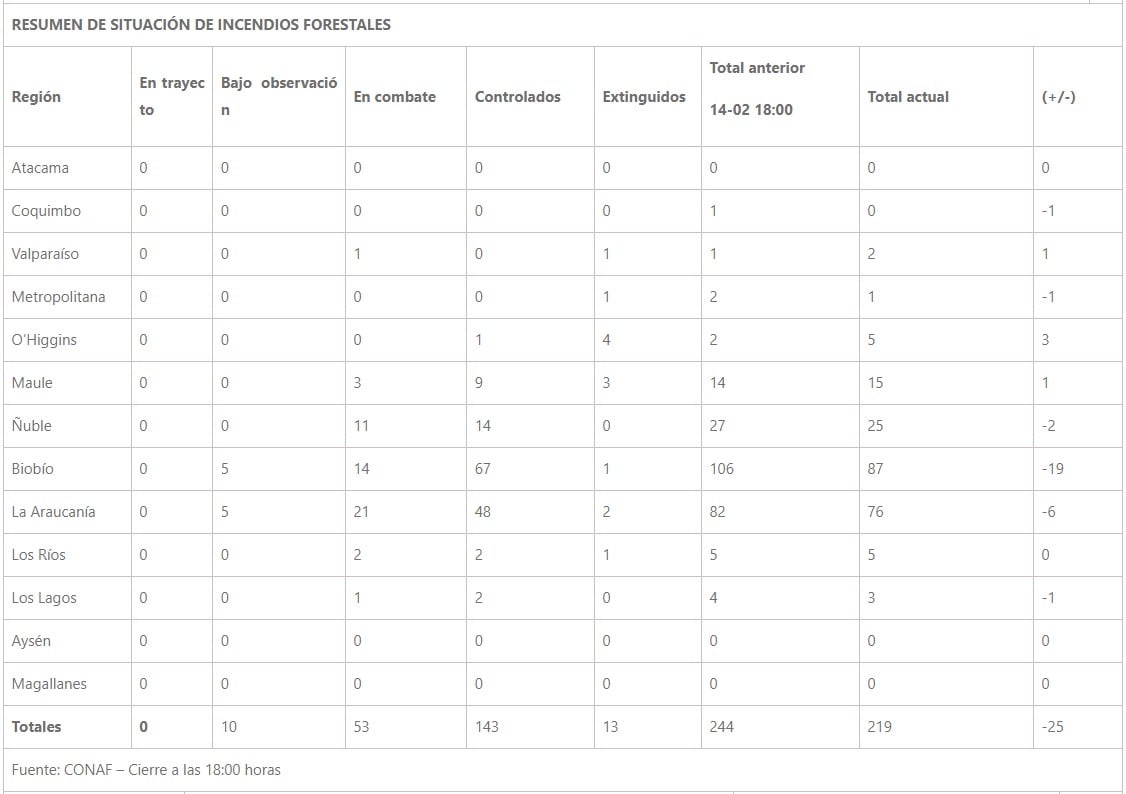Select the overall current total 219
This screenshot has height=794, width=1126.
[x=879, y=726]
